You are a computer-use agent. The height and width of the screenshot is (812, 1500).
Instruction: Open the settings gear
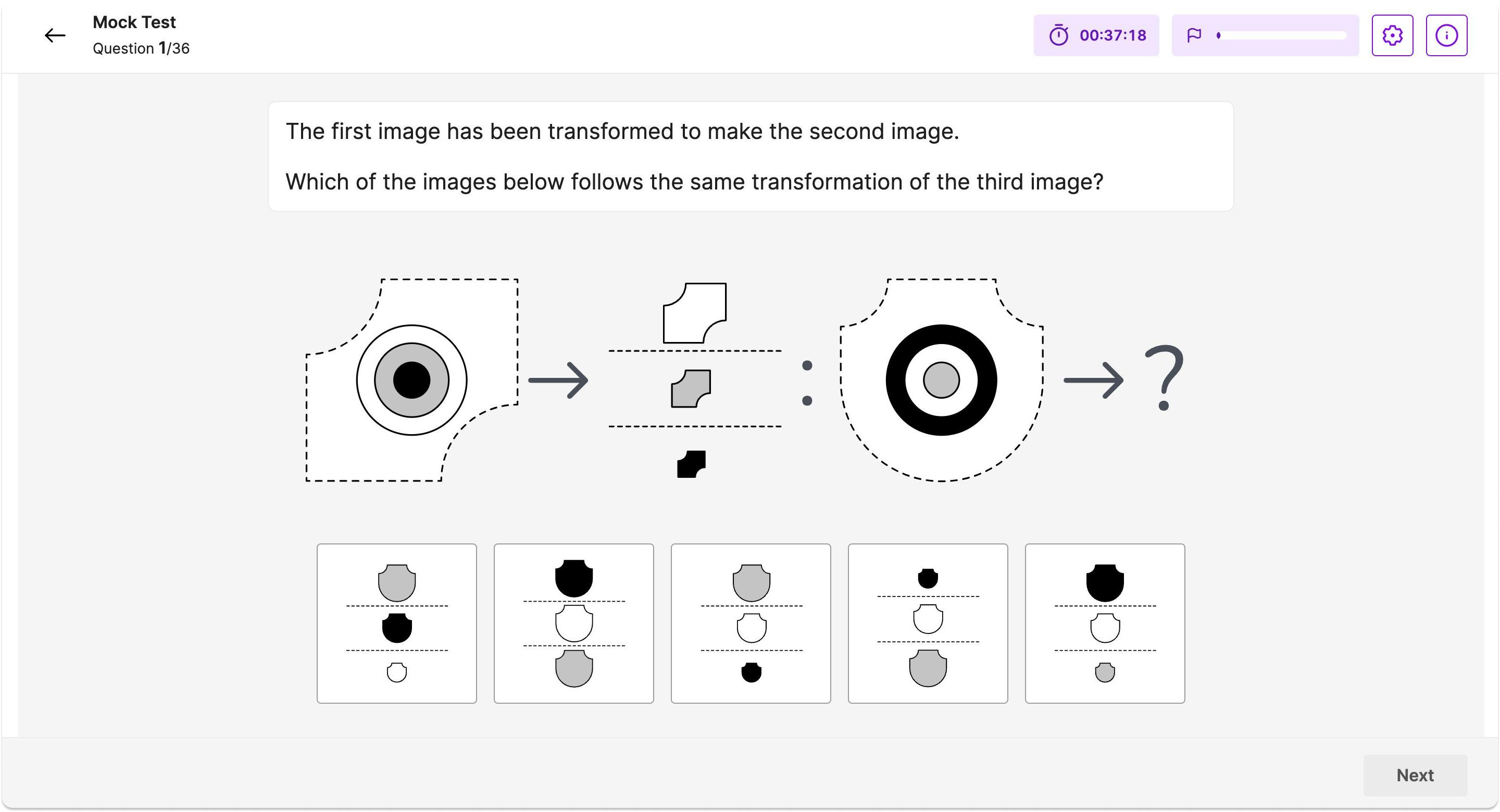point(1392,35)
